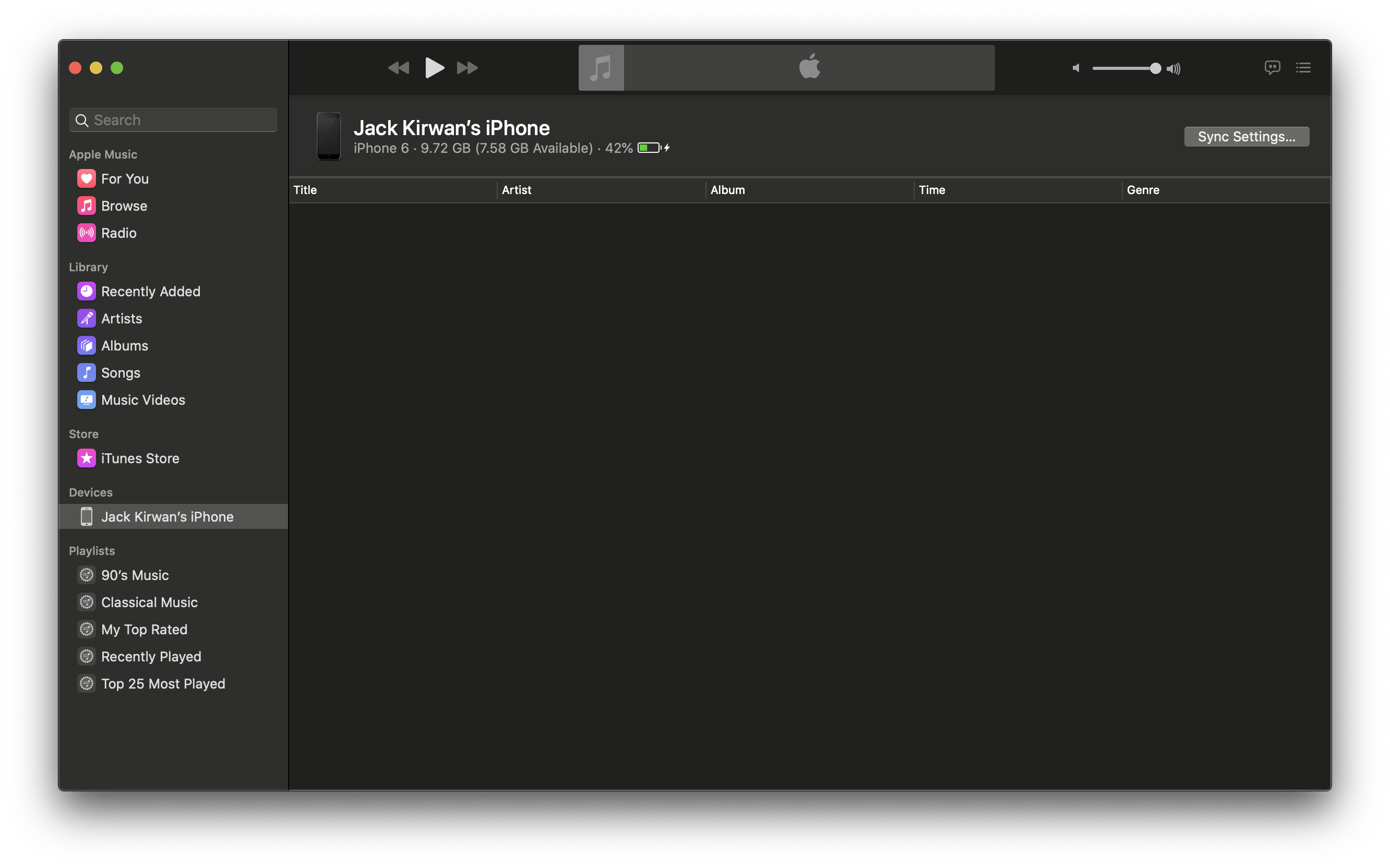Click the Apple logo in now-playing display
The width and height of the screenshot is (1390, 868).
[810, 67]
